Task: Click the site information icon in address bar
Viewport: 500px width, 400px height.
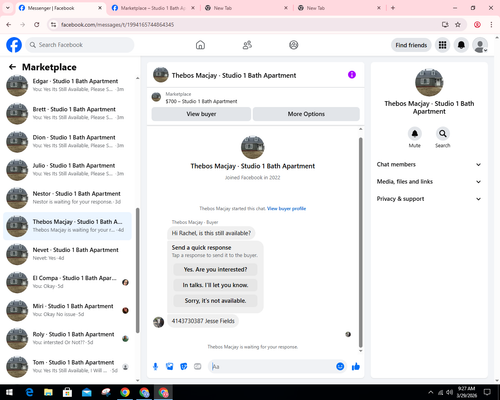Action: coord(53,25)
